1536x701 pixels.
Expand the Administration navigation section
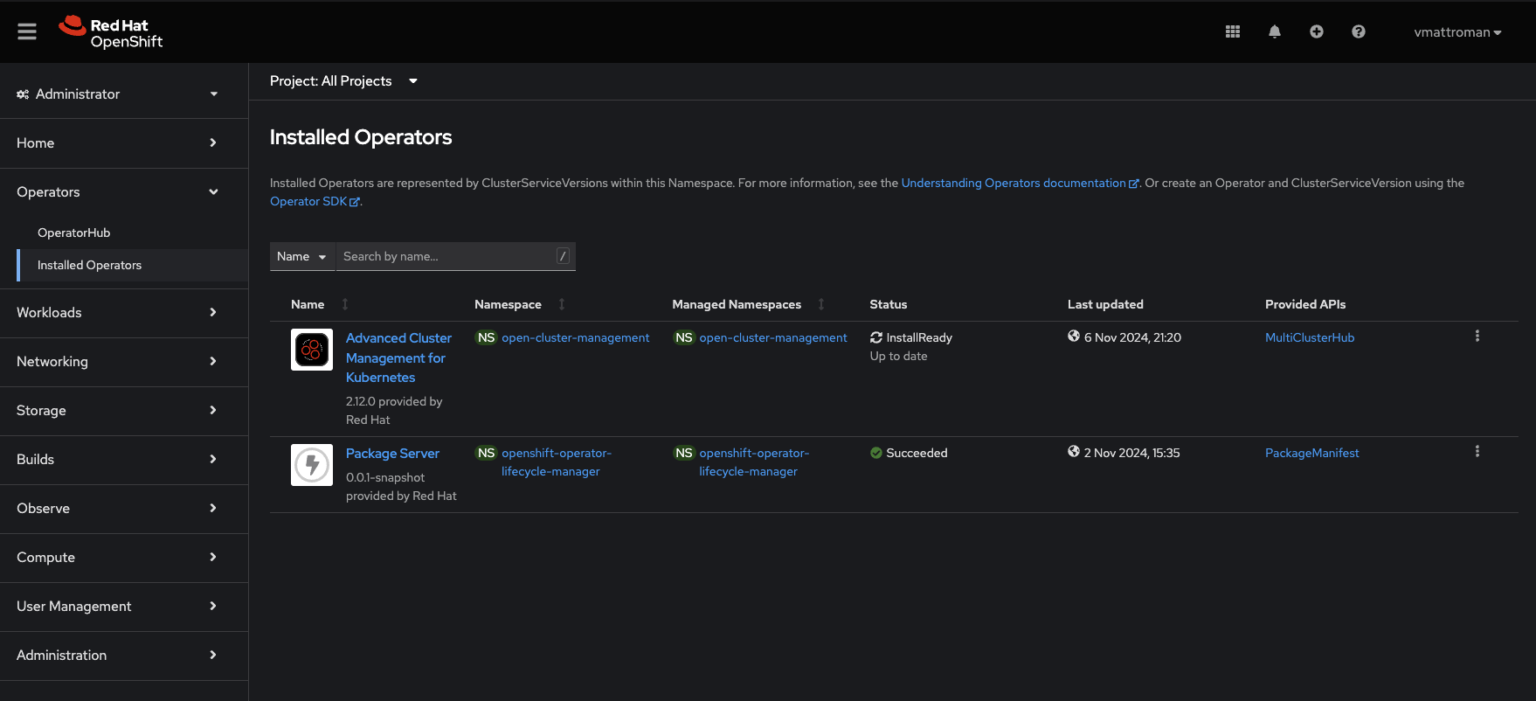(124, 655)
